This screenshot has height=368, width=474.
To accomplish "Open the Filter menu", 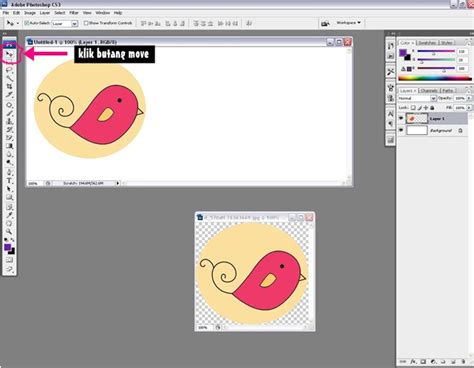I will coord(74,13).
